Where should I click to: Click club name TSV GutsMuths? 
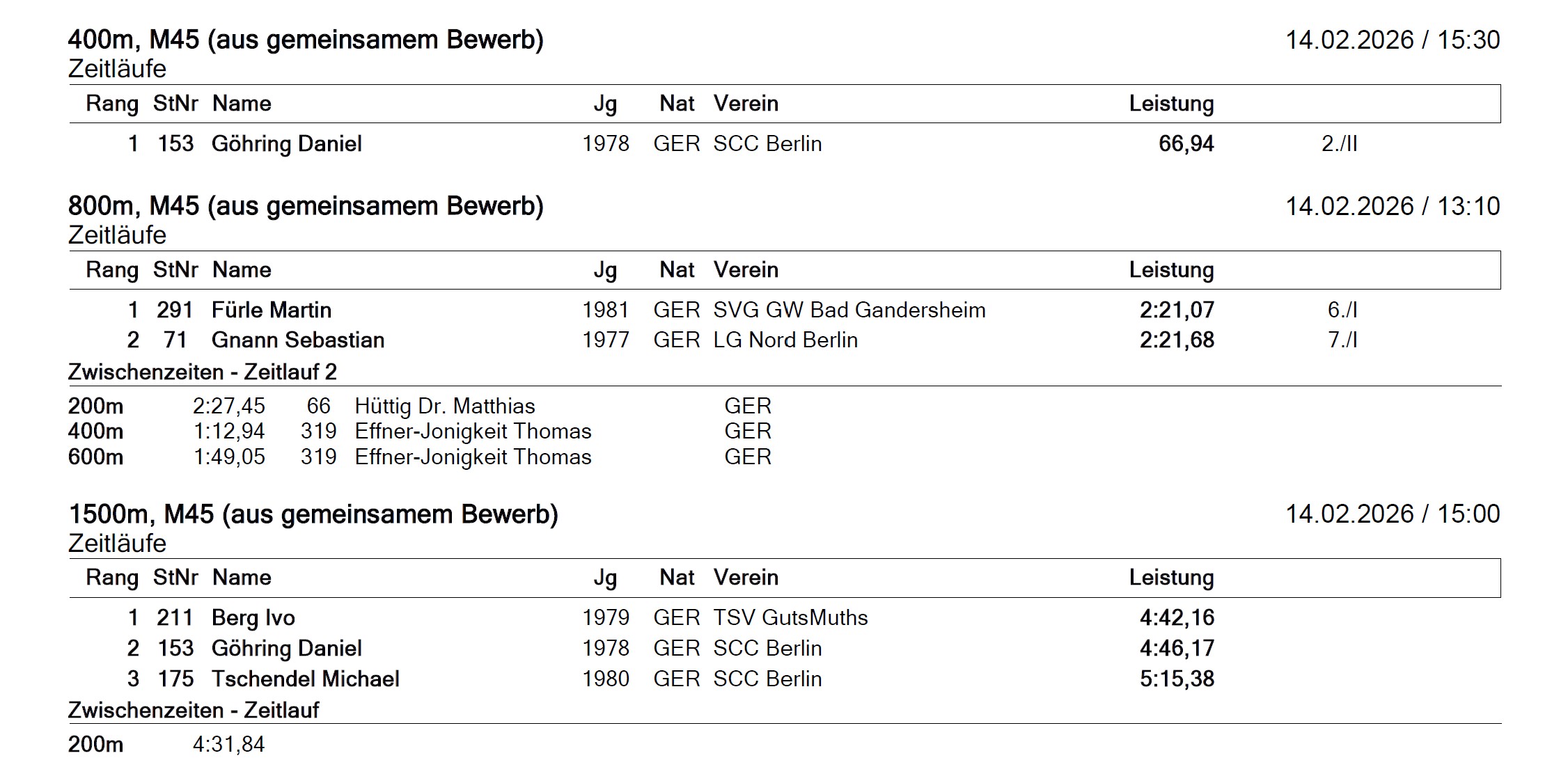790,618
